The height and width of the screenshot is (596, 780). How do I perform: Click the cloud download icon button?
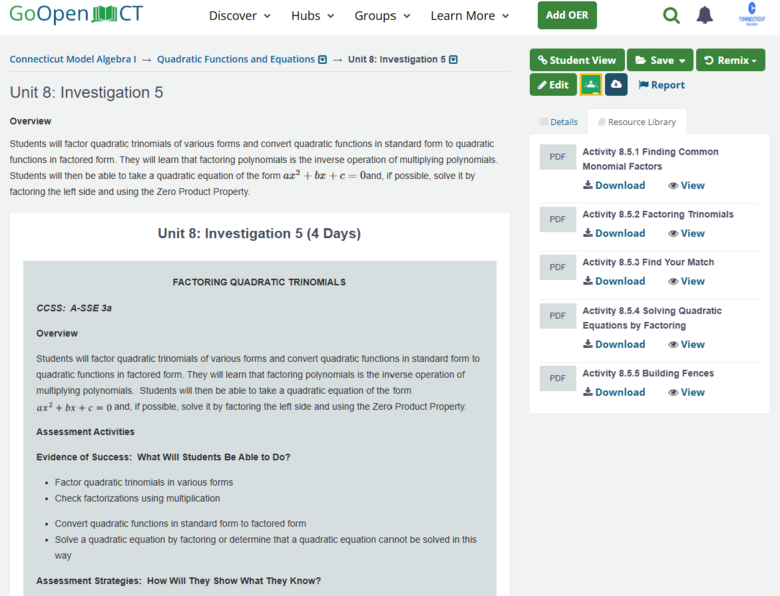[616, 85]
